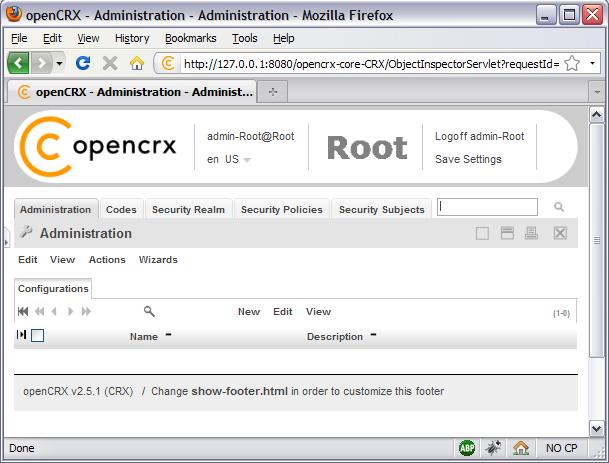Click the print icon in Administration header
This screenshot has height=463, width=609.
[x=531, y=233]
